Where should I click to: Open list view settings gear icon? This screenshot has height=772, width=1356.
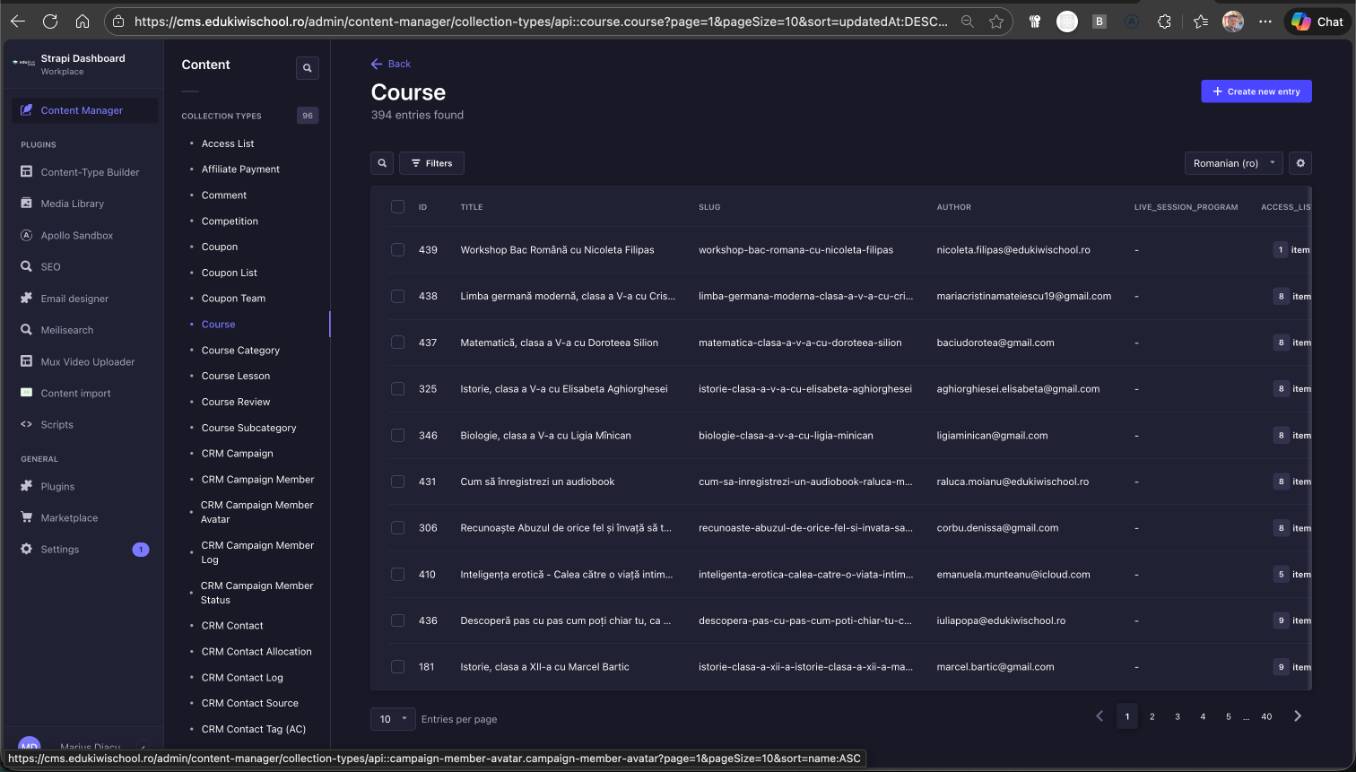tap(1300, 163)
